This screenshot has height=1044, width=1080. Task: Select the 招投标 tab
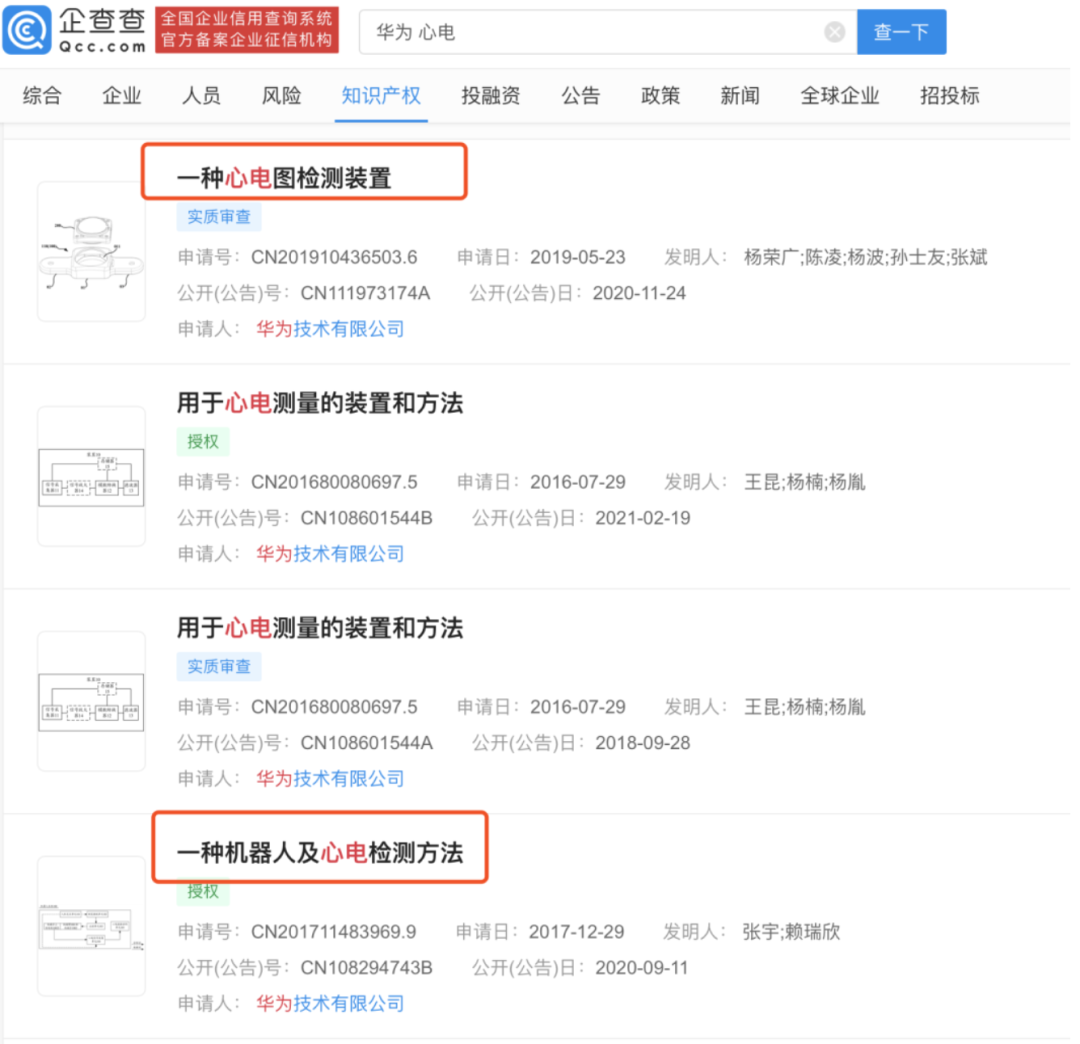(948, 95)
